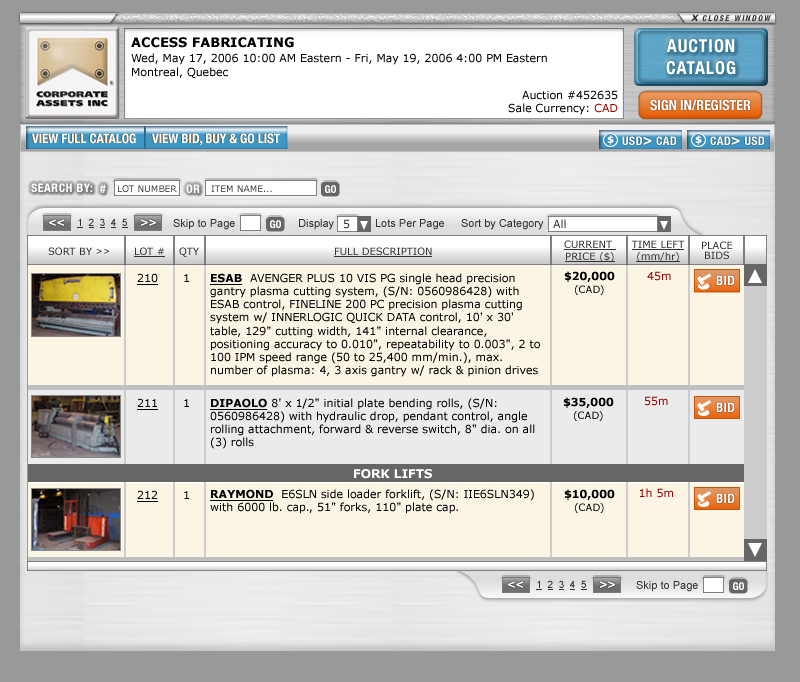Switch currency from CAD to USD
The image size is (800, 682).
(728, 141)
